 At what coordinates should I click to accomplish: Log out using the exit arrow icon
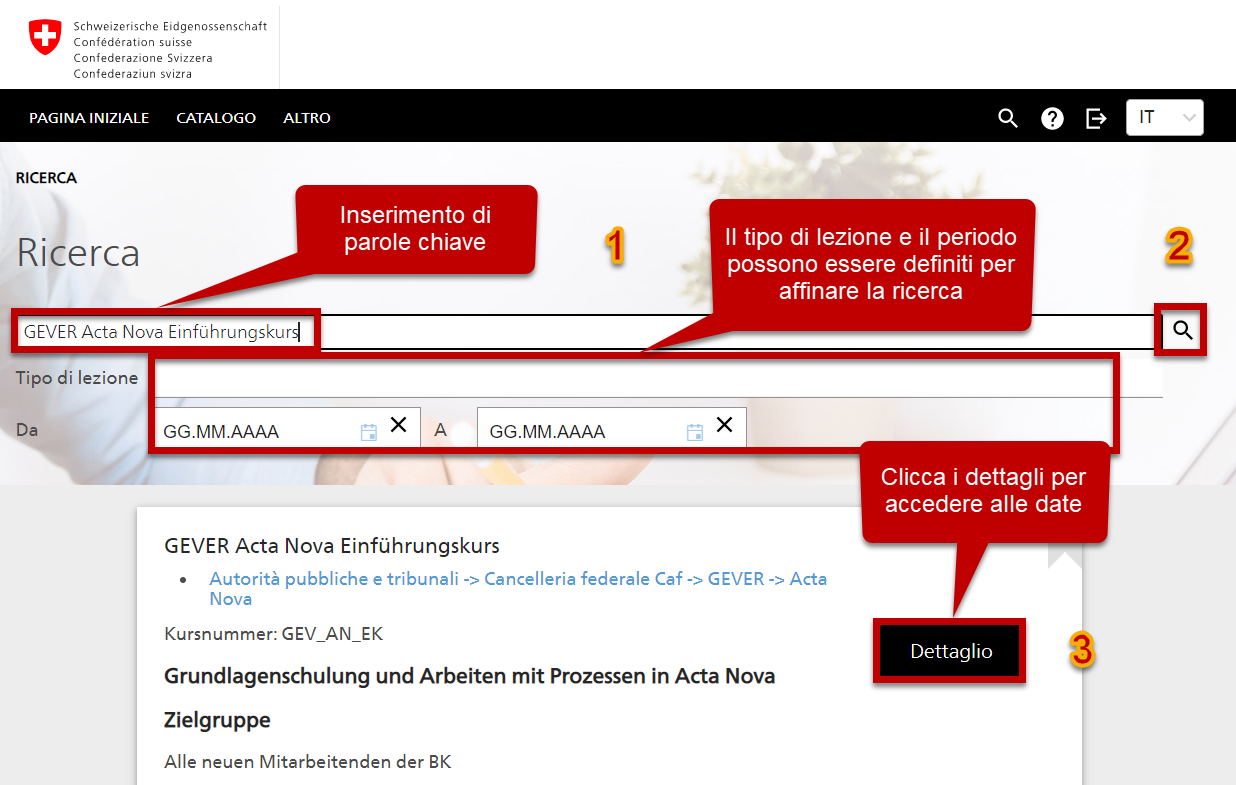click(1096, 118)
